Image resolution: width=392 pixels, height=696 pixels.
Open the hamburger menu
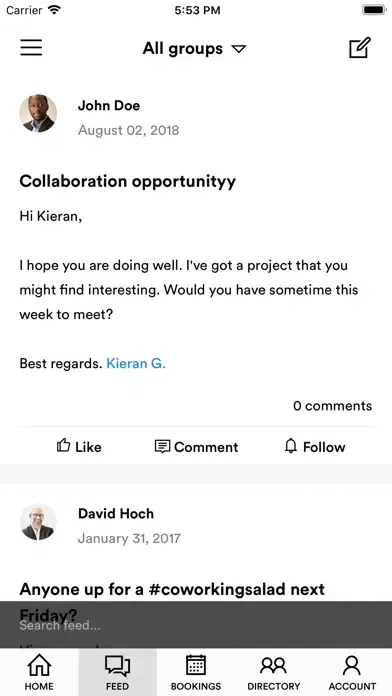31,47
